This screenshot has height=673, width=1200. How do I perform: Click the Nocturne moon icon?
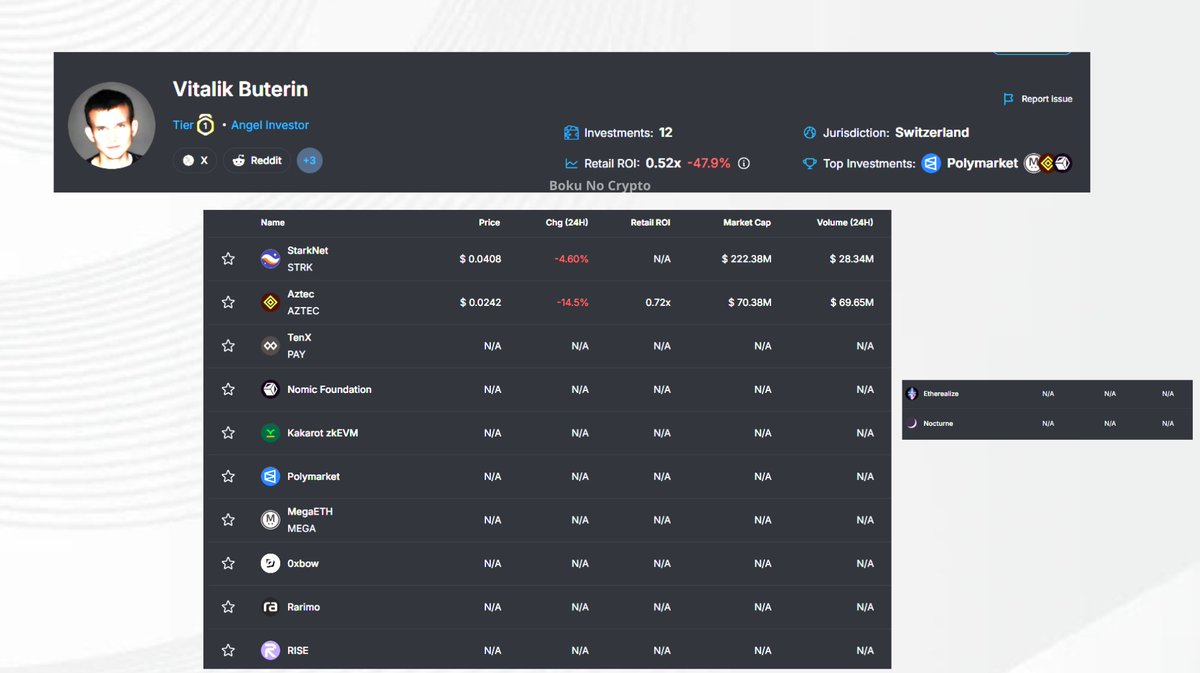coord(911,423)
